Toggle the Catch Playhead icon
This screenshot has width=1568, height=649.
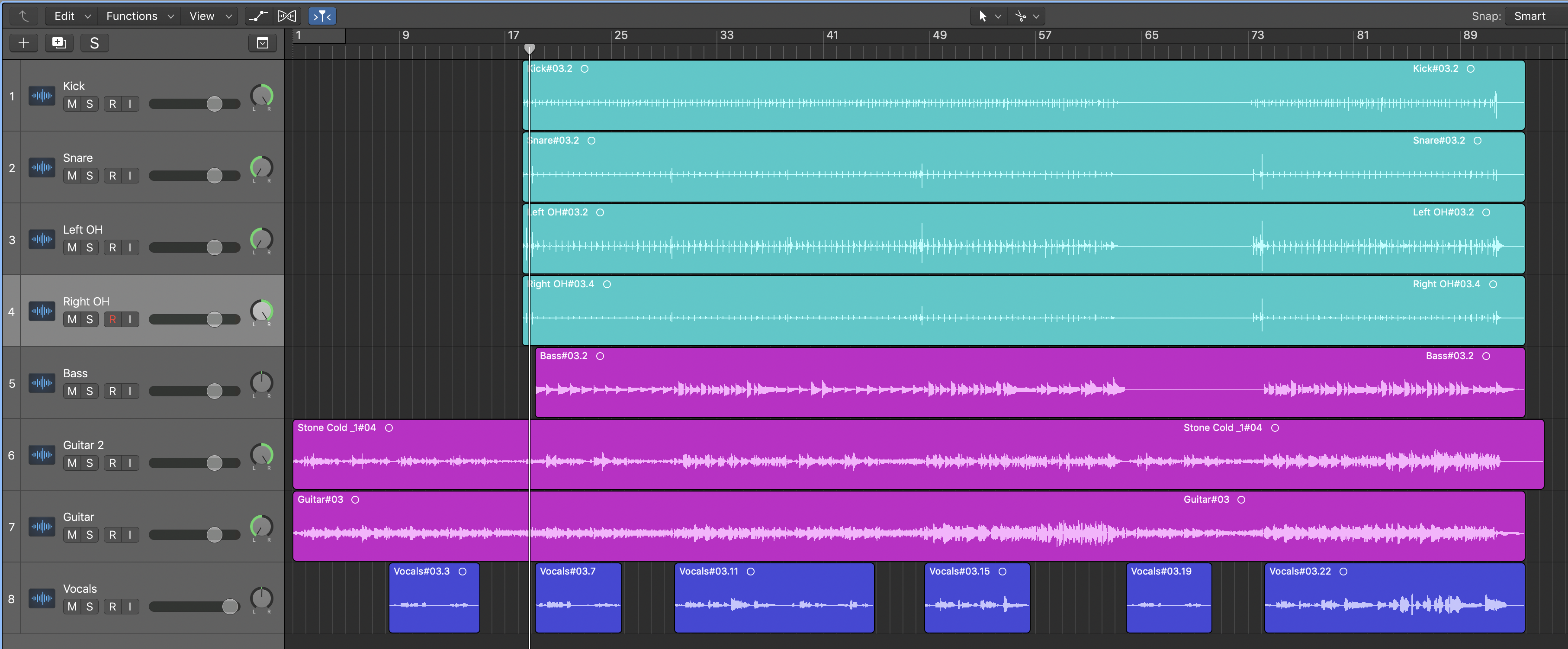point(322,16)
